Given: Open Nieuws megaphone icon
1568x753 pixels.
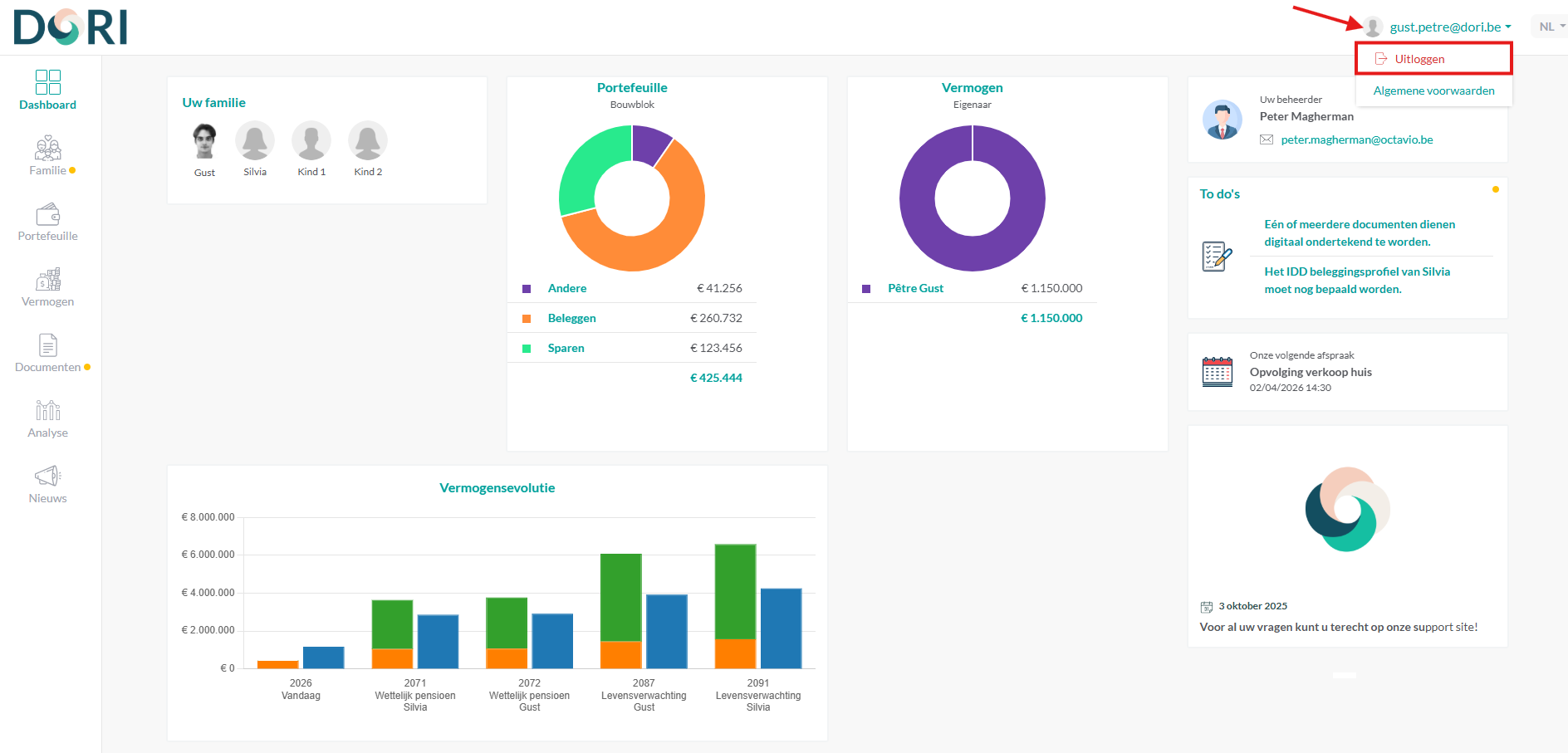Looking at the screenshot, I should (48, 476).
